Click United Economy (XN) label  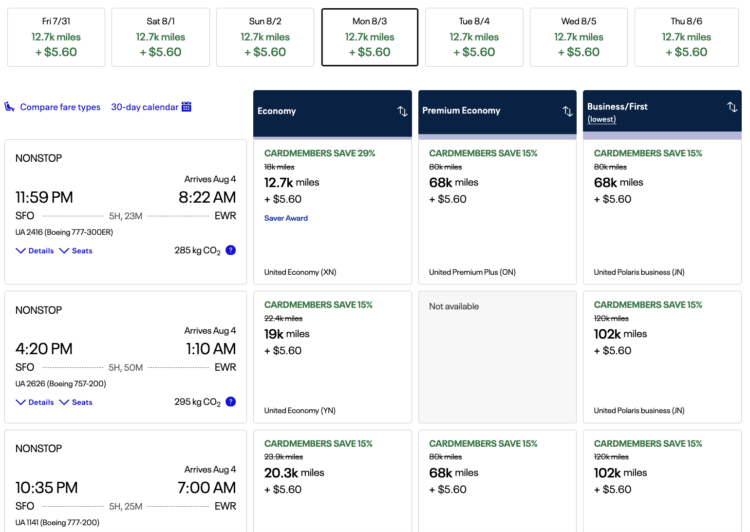coord(300,272)
